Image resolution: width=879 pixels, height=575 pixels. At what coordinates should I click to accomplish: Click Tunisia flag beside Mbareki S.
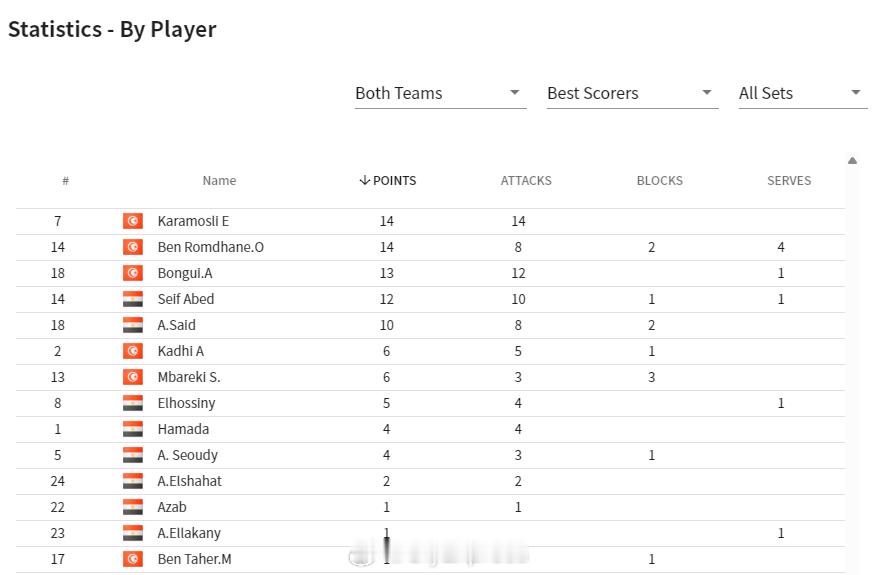133,377
